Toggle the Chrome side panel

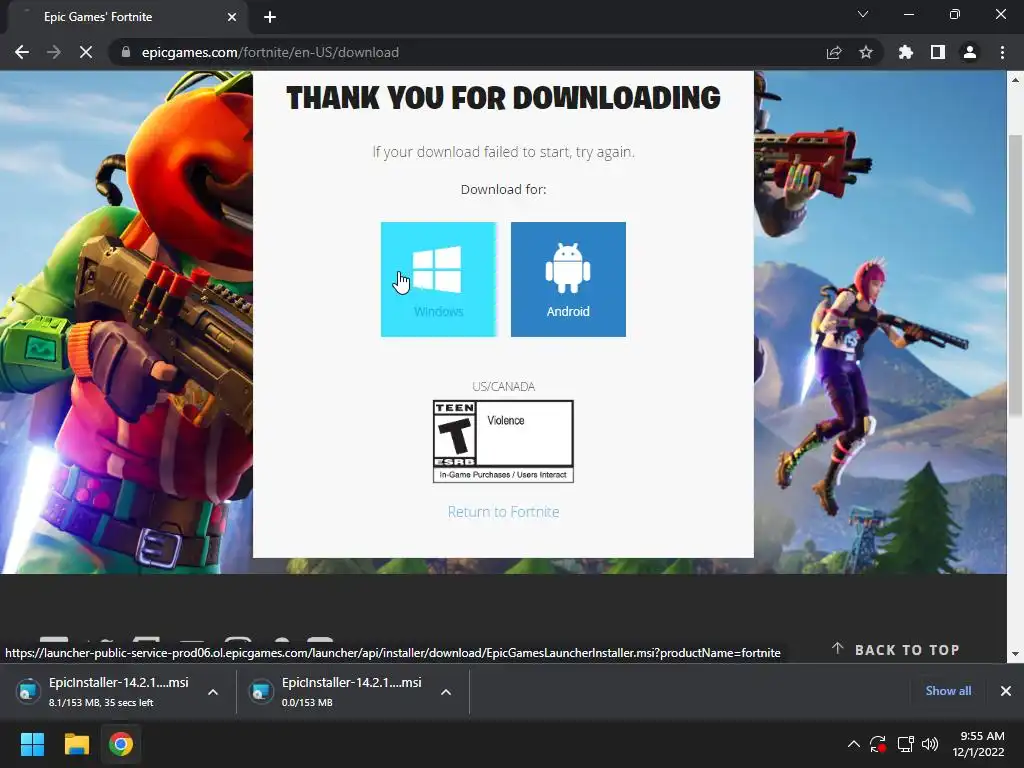pyautogui.click(x=938, y=52)
